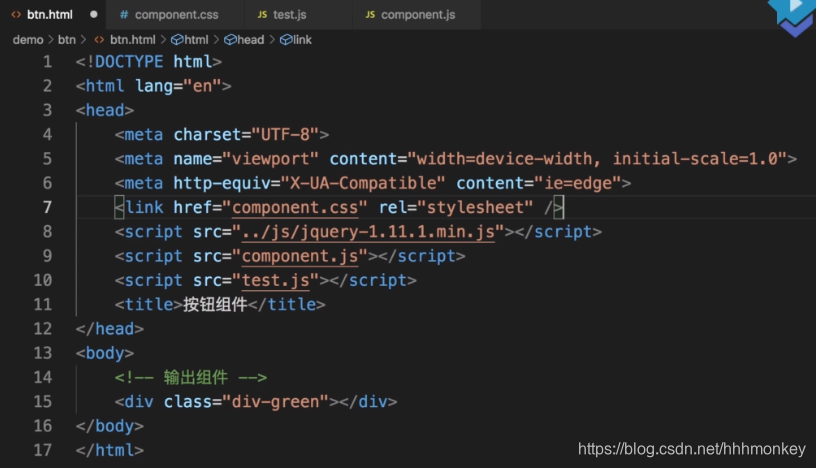Click the html symbol icon in breadcrumb
The height and width of the screenshot is (468, 816).
tap(177, 40)
